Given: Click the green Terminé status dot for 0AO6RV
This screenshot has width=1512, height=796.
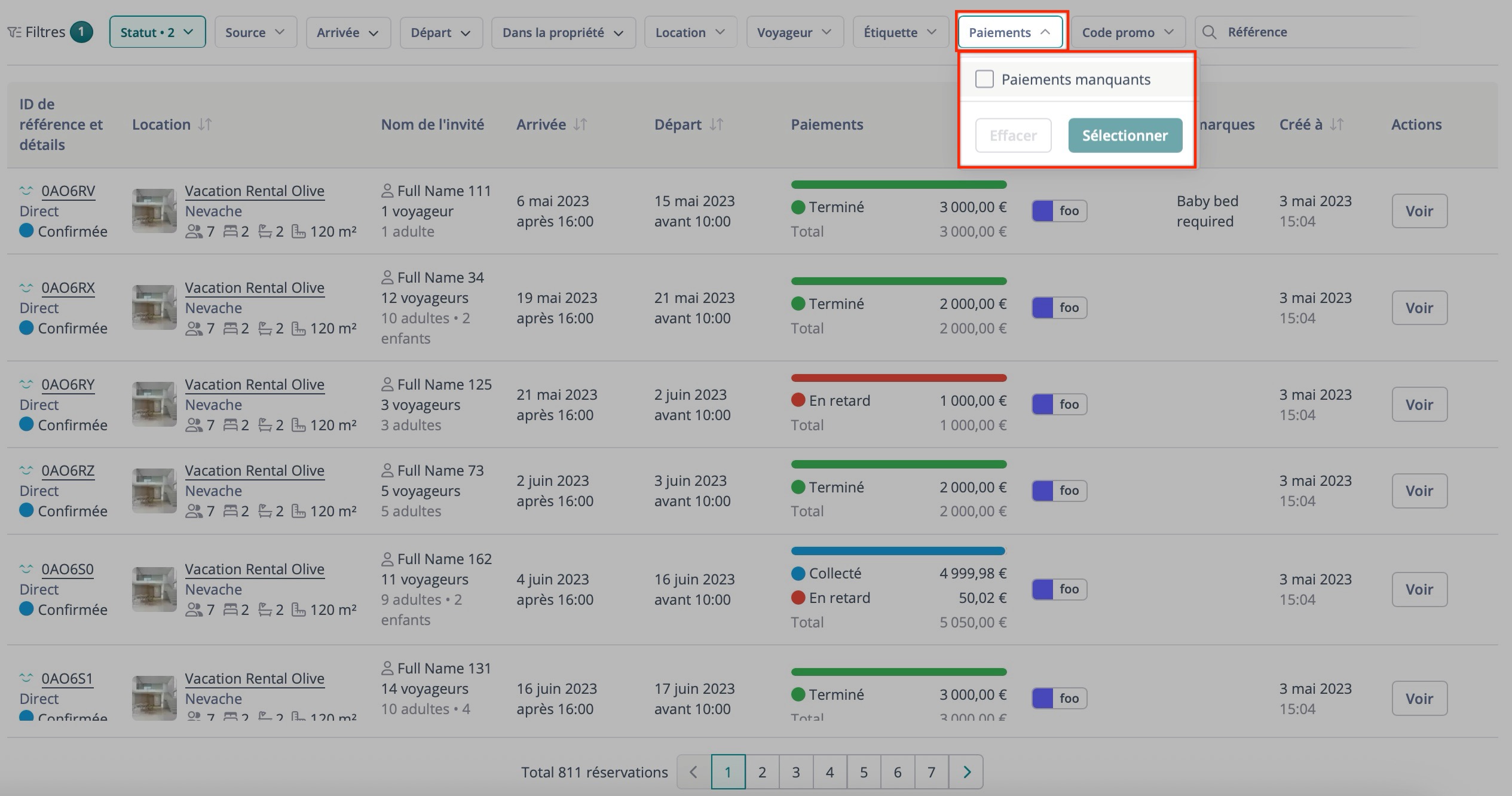Looking at the screenshot, I should pyautogui.click(x=797, y=207).
